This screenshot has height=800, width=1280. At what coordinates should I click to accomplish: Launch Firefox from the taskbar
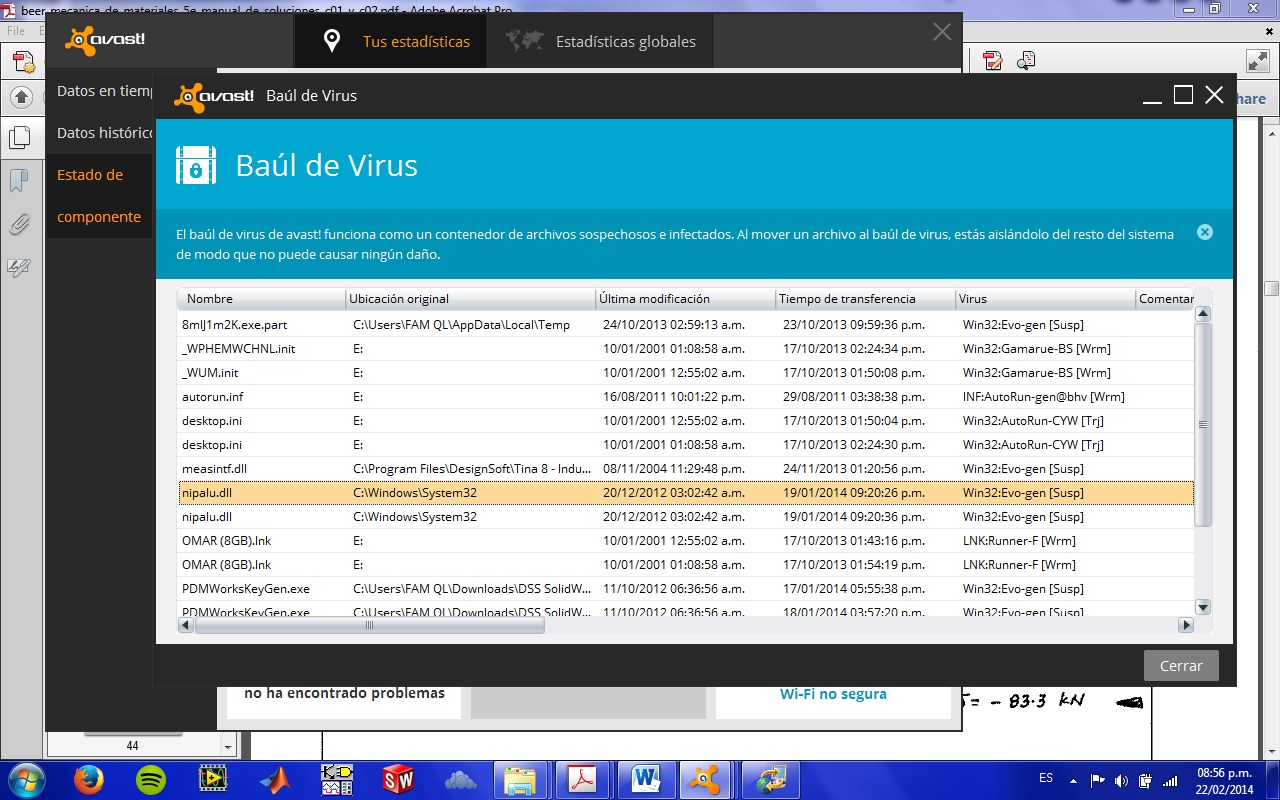point(89,780)
